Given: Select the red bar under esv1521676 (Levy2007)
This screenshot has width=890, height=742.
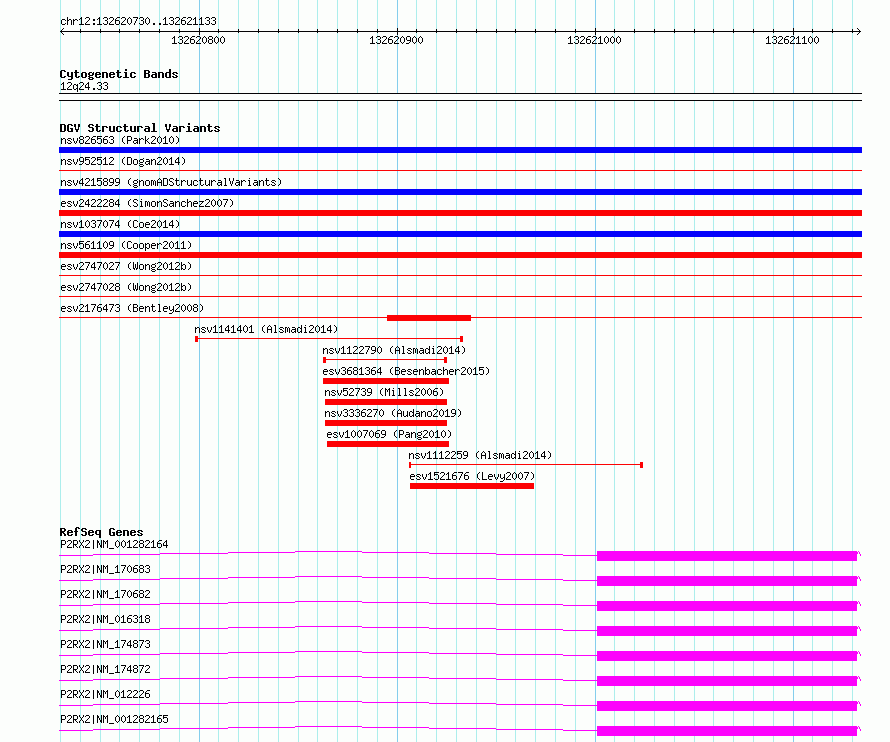Looking at the screenshot, I should point(472,486).
